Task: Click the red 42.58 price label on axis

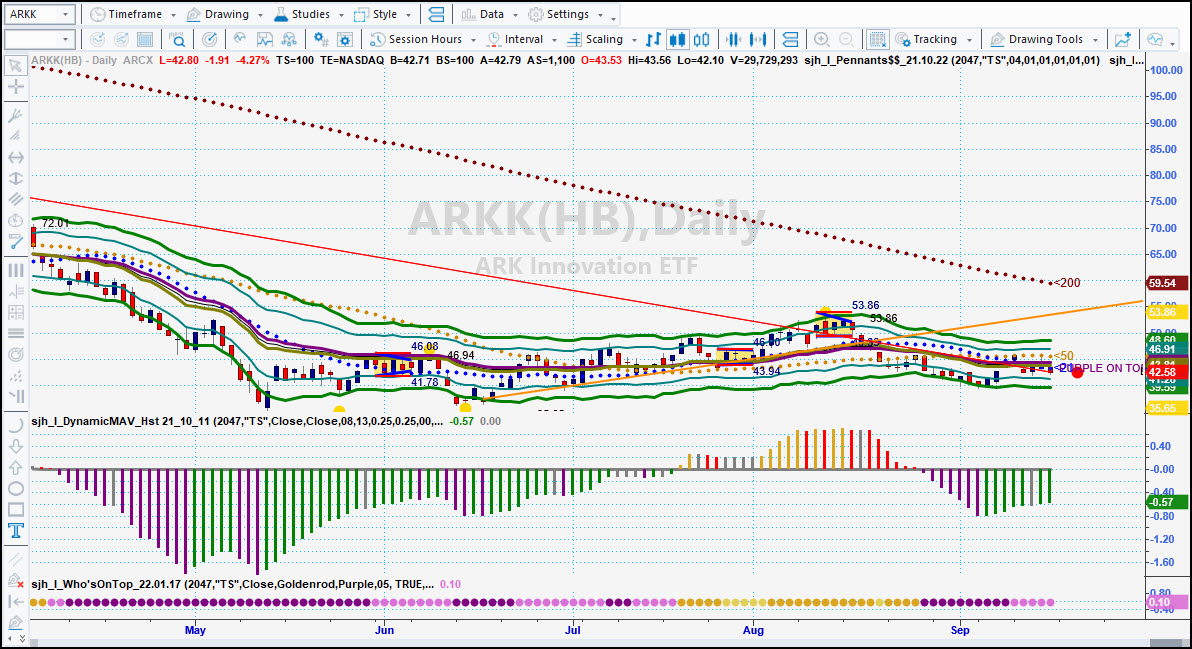Action: 1165,372
